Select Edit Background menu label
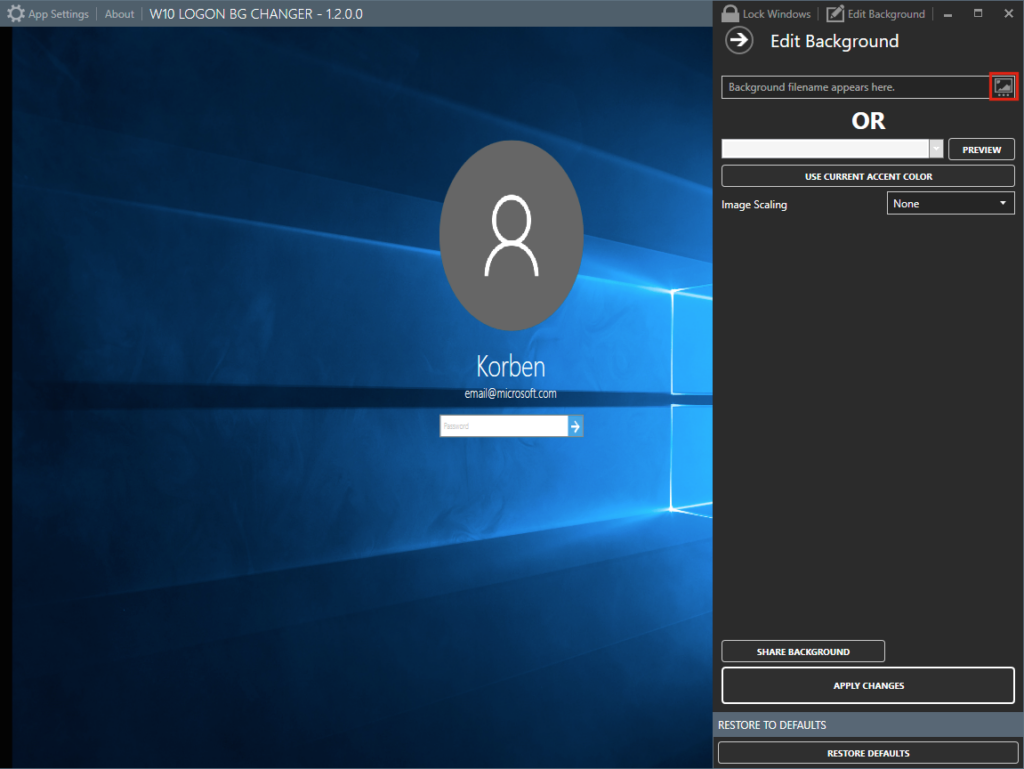 [886, 14]
